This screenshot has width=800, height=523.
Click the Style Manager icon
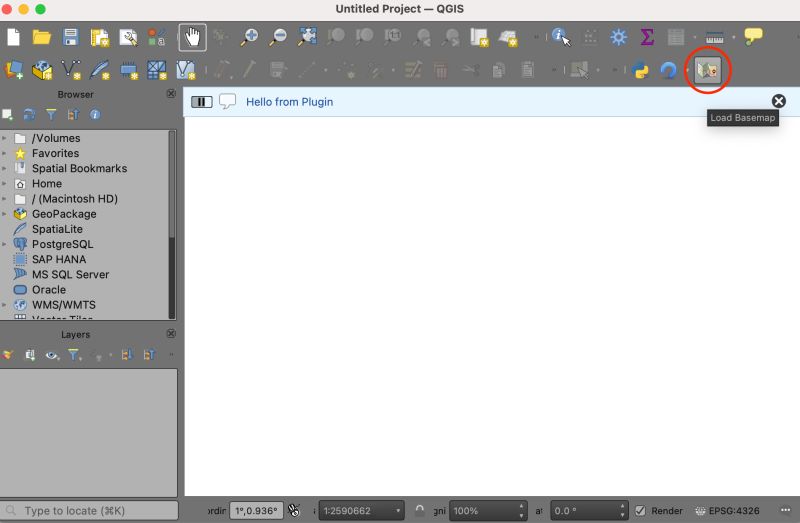coord(157,37)
